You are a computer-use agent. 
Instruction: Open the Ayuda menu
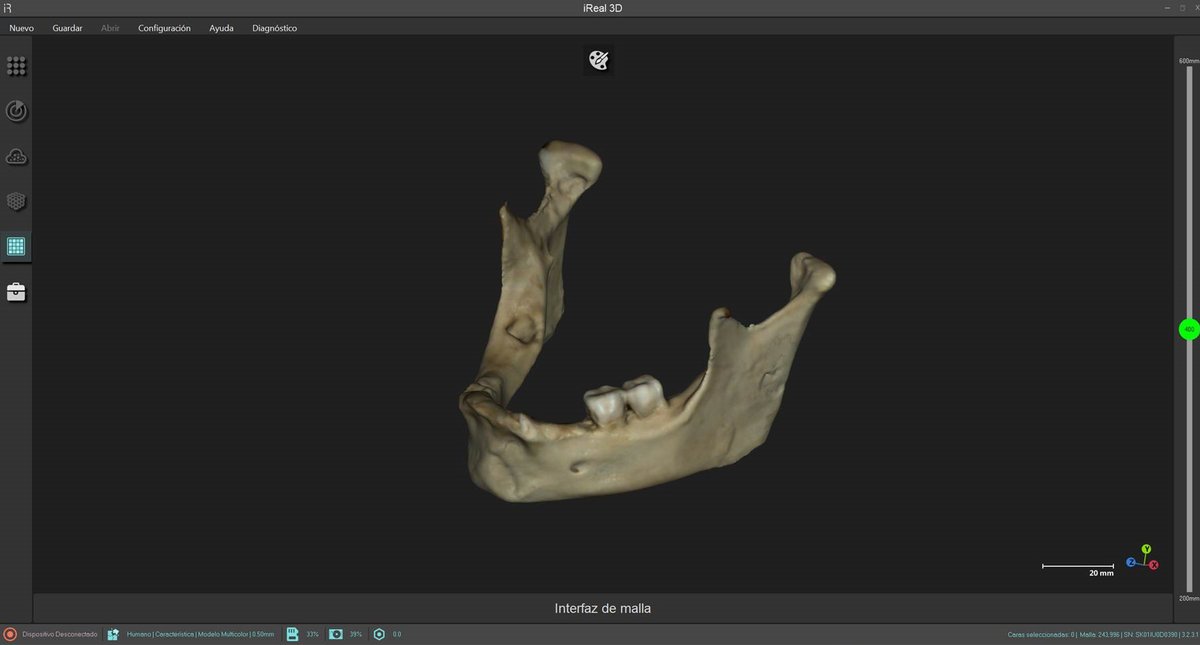221,28
